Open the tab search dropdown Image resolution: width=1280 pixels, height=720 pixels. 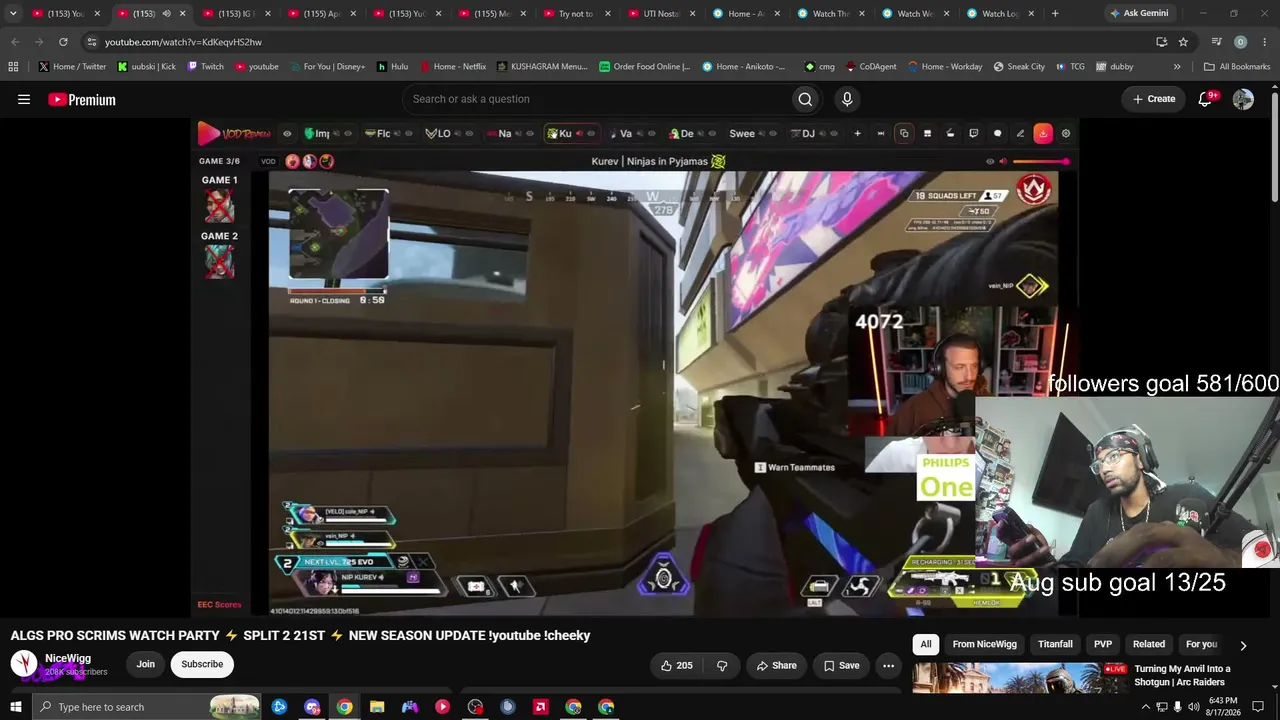coord(13,14)
